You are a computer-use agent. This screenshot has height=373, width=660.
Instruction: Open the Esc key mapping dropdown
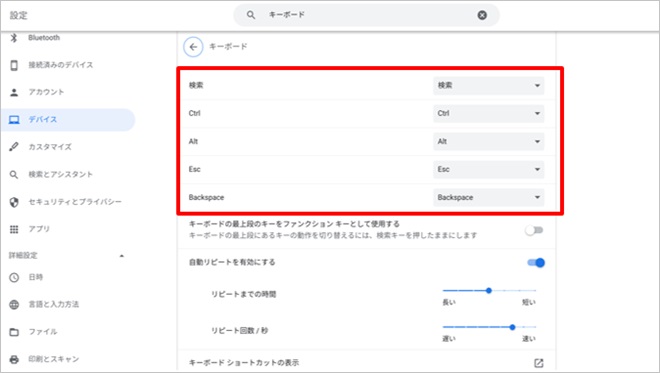click(488, 169)
